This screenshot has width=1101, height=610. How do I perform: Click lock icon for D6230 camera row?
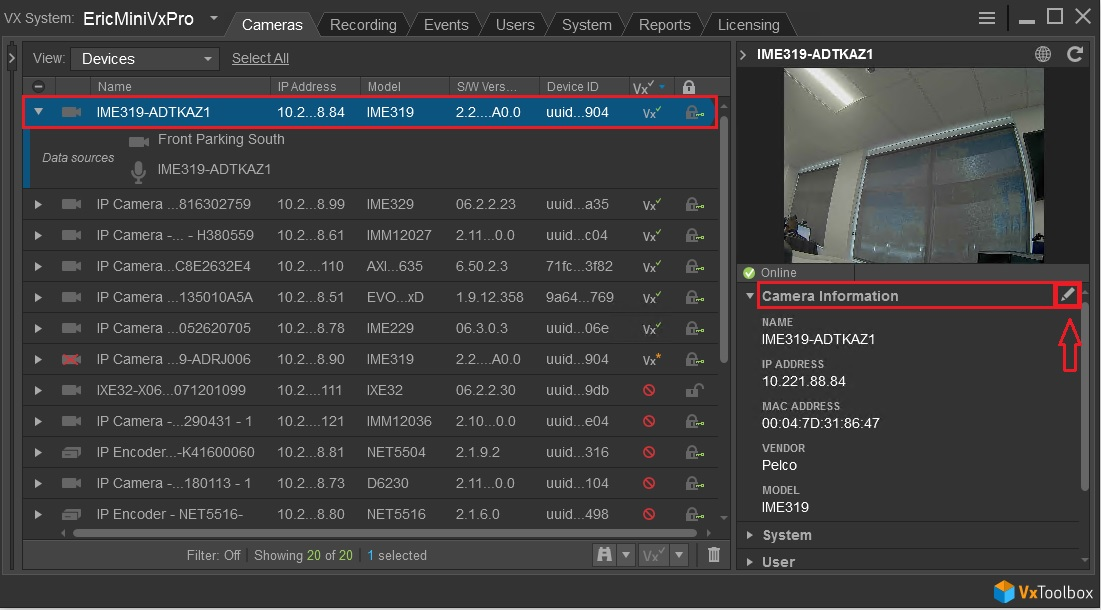[x=694, y=483]
